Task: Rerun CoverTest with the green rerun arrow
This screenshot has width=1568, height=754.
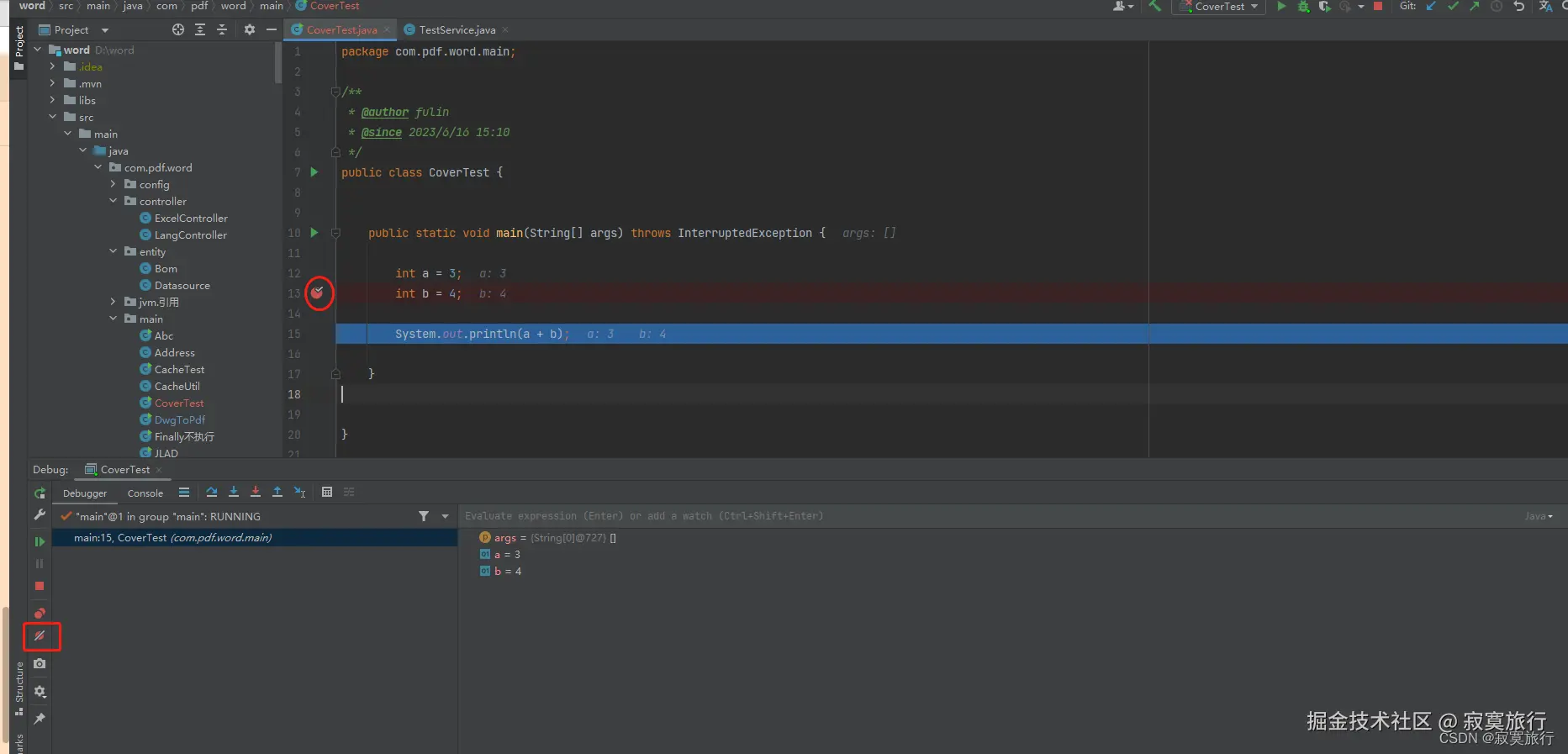Action: (x=40, y=493)
